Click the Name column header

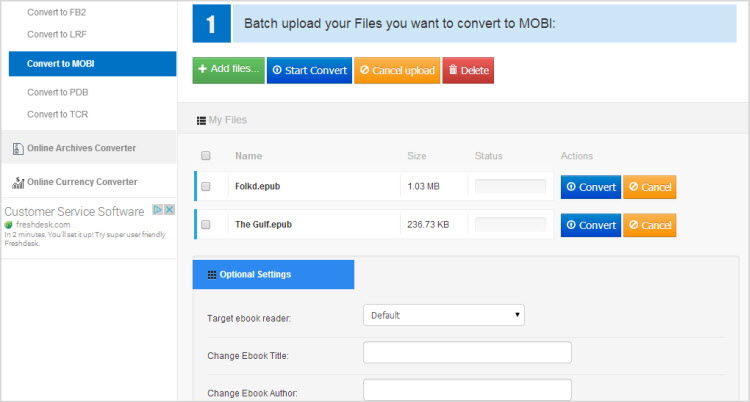248,156
